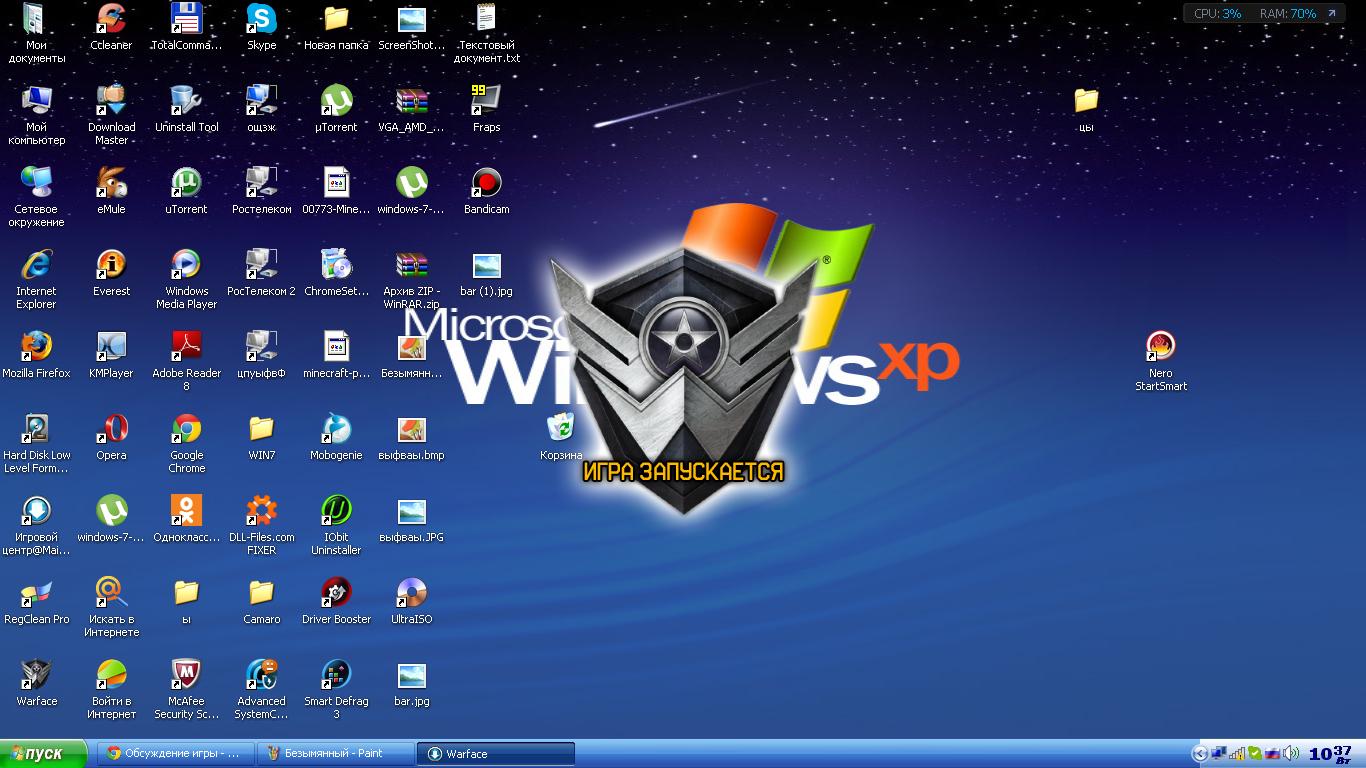Viewport: 1366px width, 768px height.
Task: Select the McAfee Security Scan icon
Action: [x=186, y=689]
